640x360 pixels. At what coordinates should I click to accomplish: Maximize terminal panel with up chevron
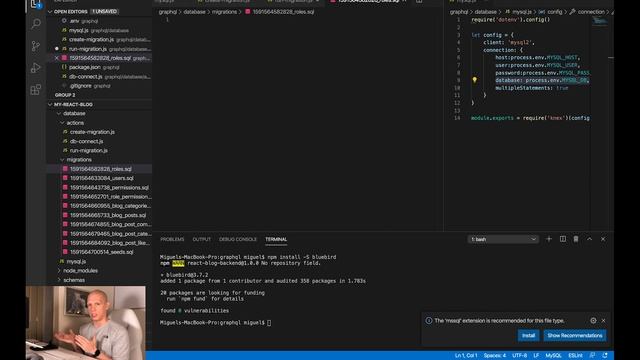(x=589, y=239)
